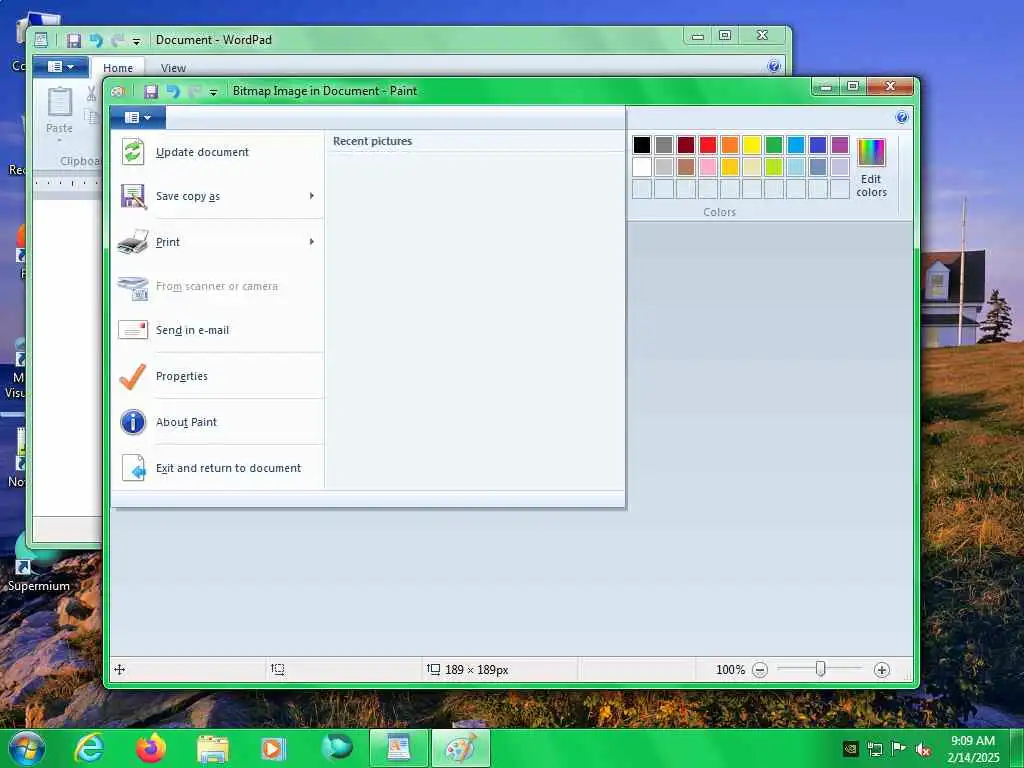Switch to WordPad View tab
The width and height of the screenshot is (1024, 768).
click(173, 68)
